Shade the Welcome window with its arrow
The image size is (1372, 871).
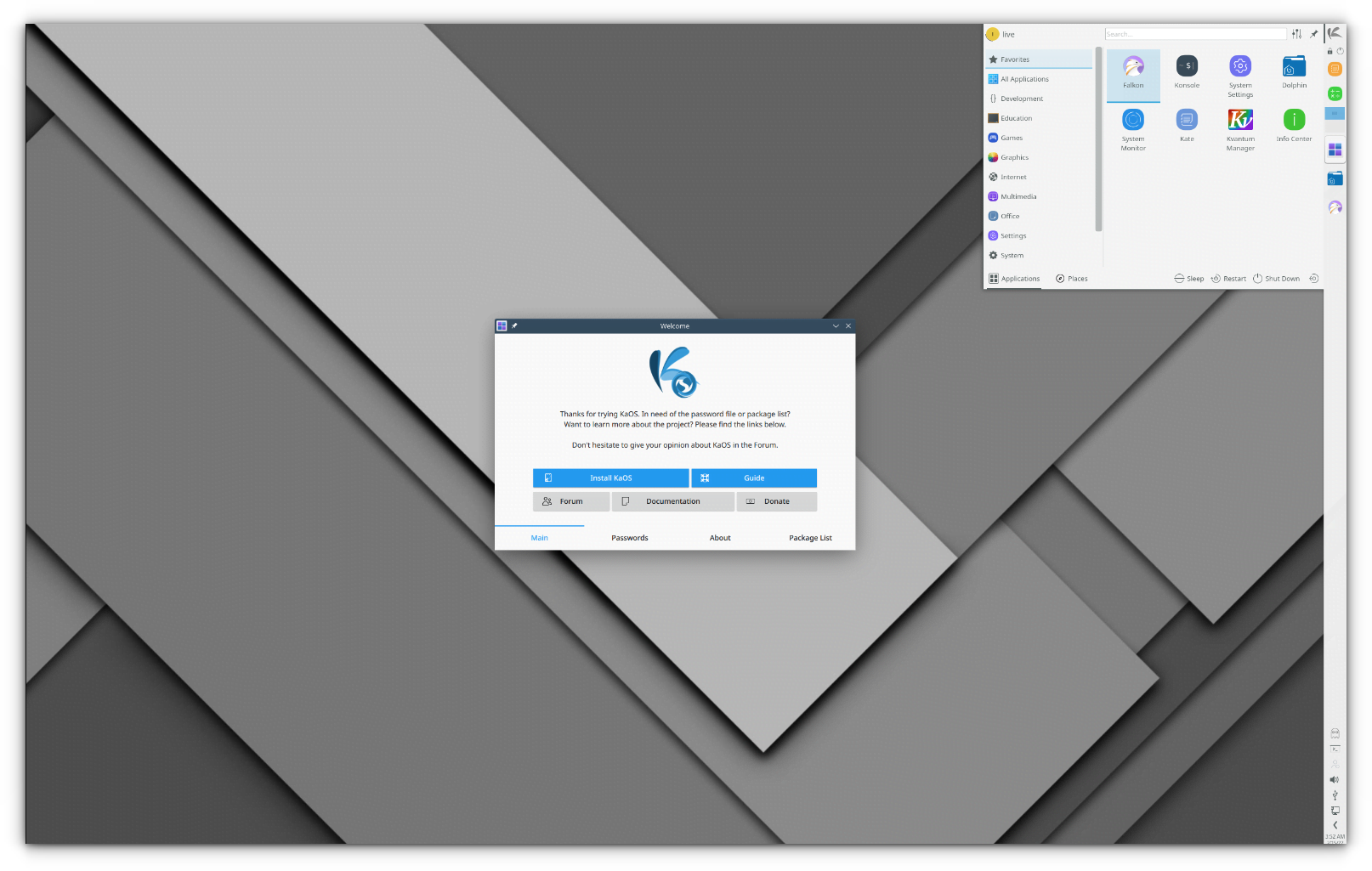tap(836, 325)
